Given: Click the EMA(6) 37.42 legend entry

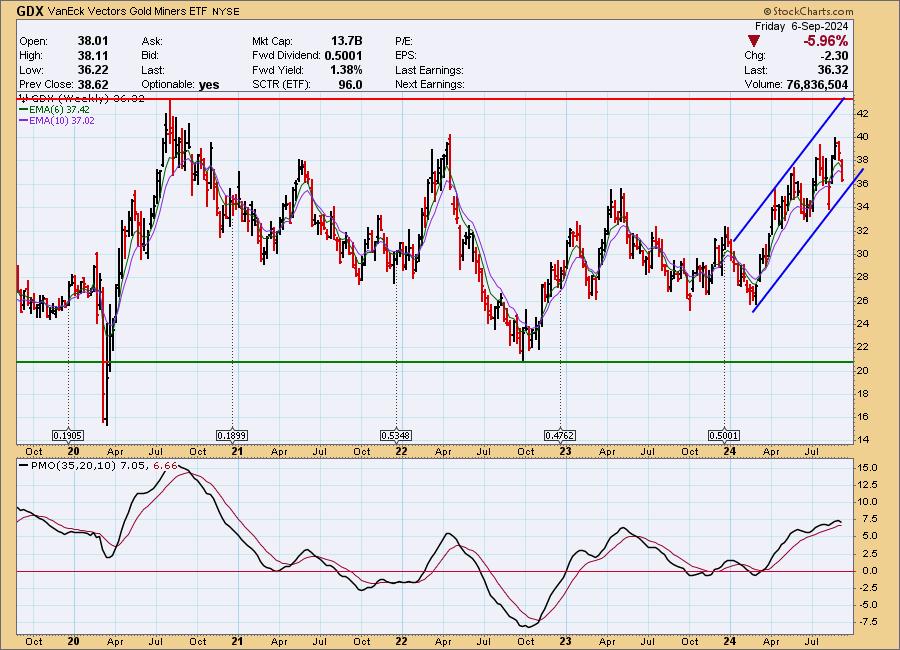Looking at the screenshot, I should click(x=55, y=110).
